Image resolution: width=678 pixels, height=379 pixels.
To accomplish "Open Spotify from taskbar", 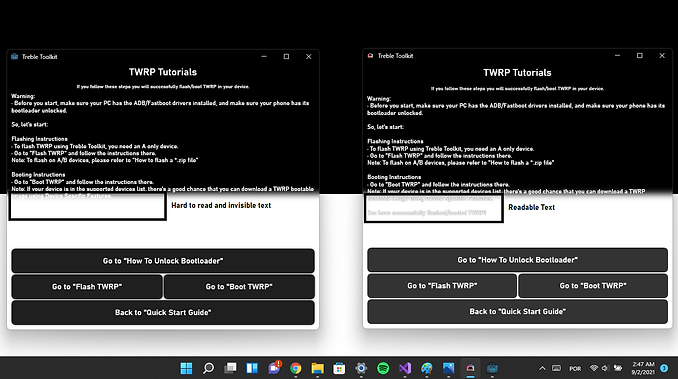I will click(x=383, y=368).
